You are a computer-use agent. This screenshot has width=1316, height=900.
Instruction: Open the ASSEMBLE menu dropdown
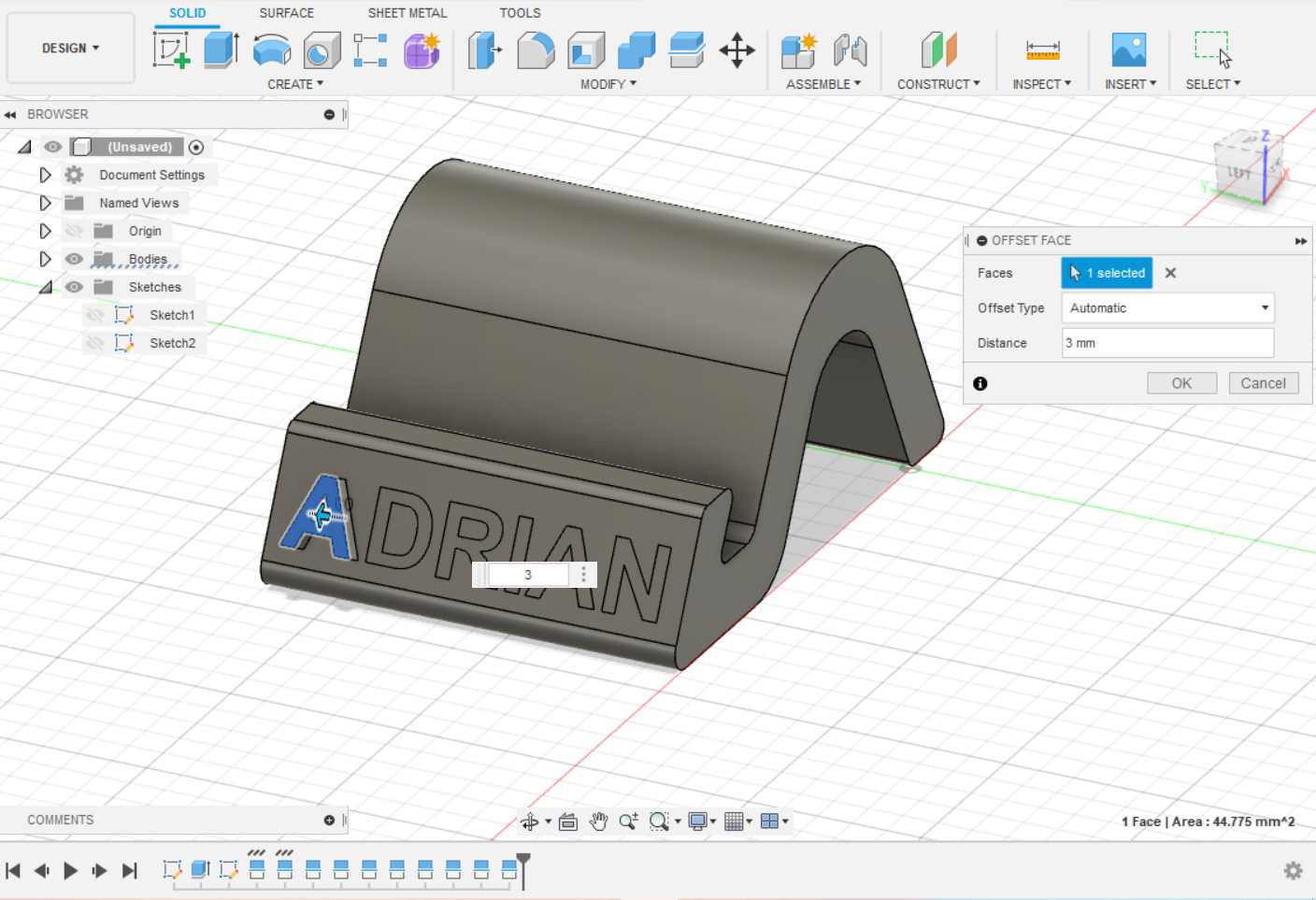coord(823,84)
